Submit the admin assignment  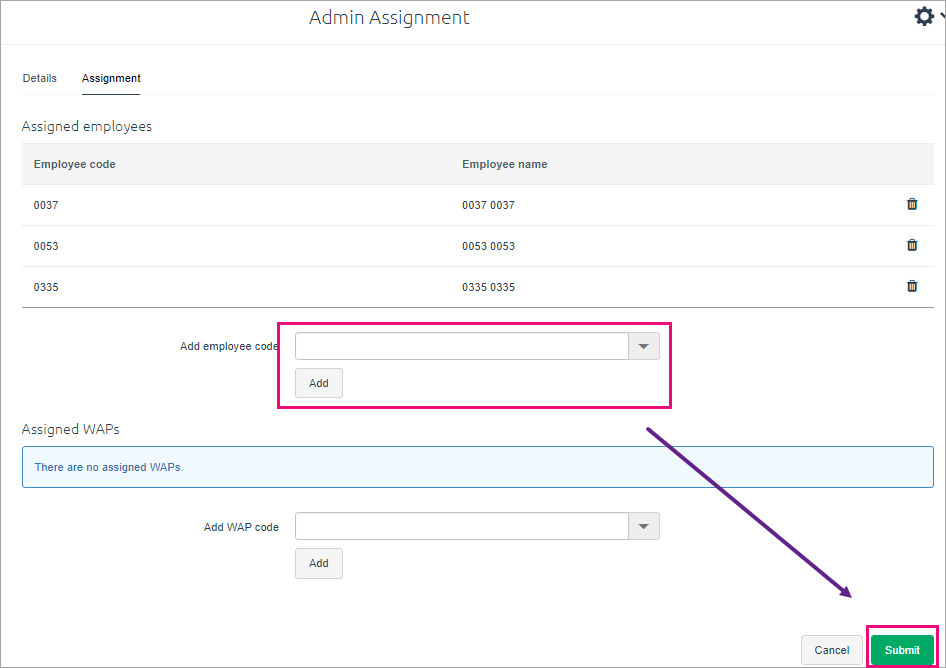(902, 650)
